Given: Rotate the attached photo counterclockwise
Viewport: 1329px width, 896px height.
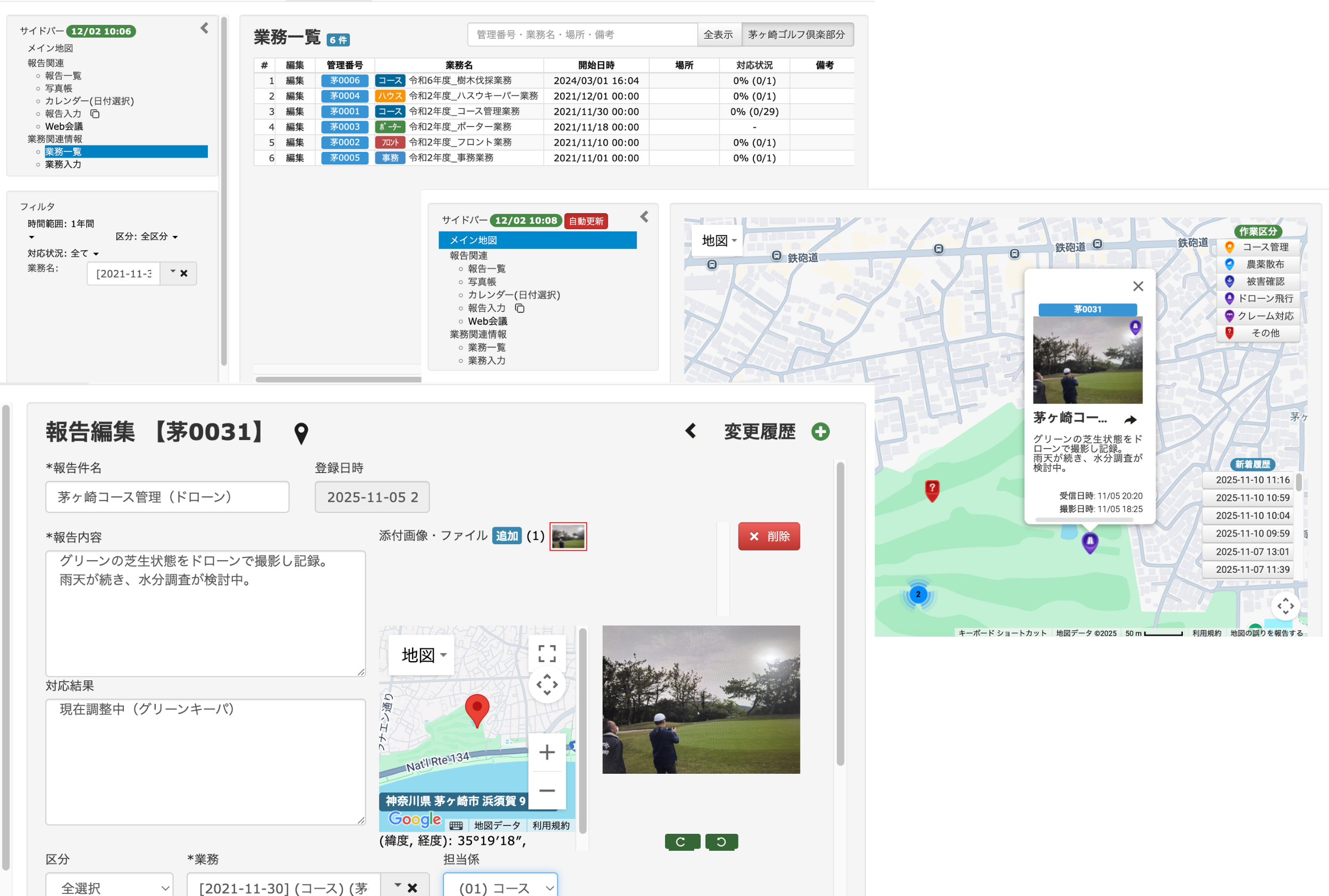Looking at the screenshot, I should [721, 841].
